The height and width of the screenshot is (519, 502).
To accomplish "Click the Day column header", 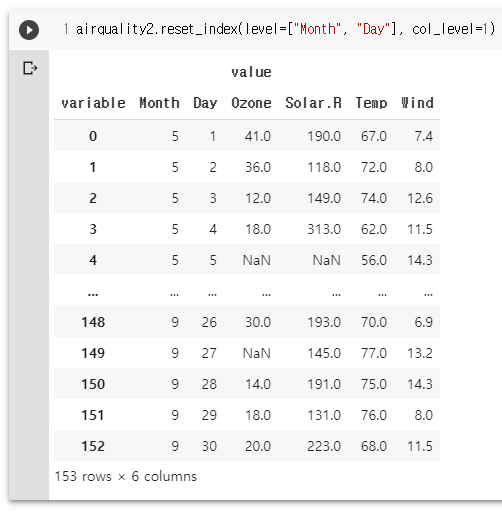I will [x=205, y=103].
